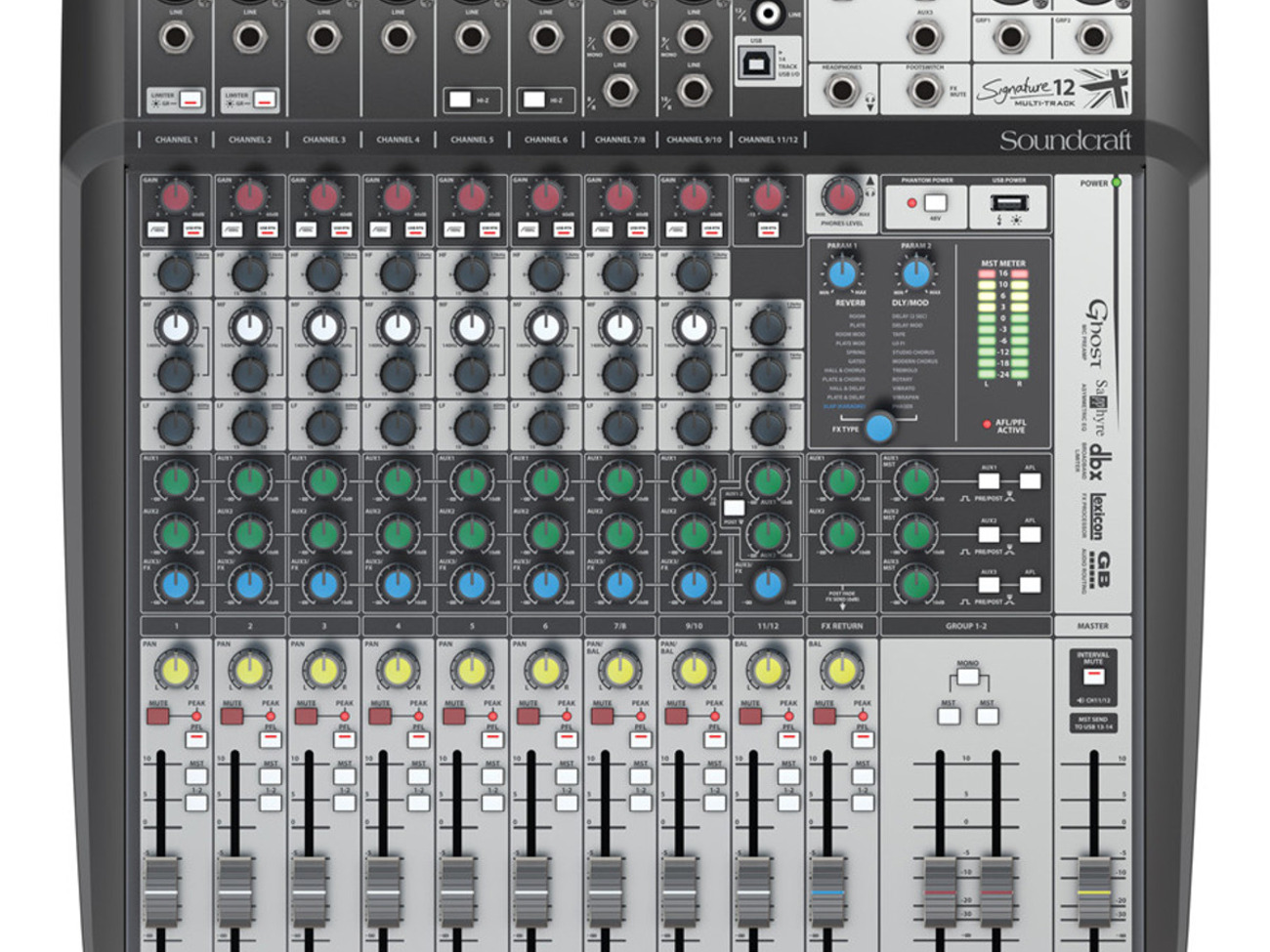Move the channel 6 fader cap
The width and height of the screenshot is (1270, 952).
click(x=531, y=890)
